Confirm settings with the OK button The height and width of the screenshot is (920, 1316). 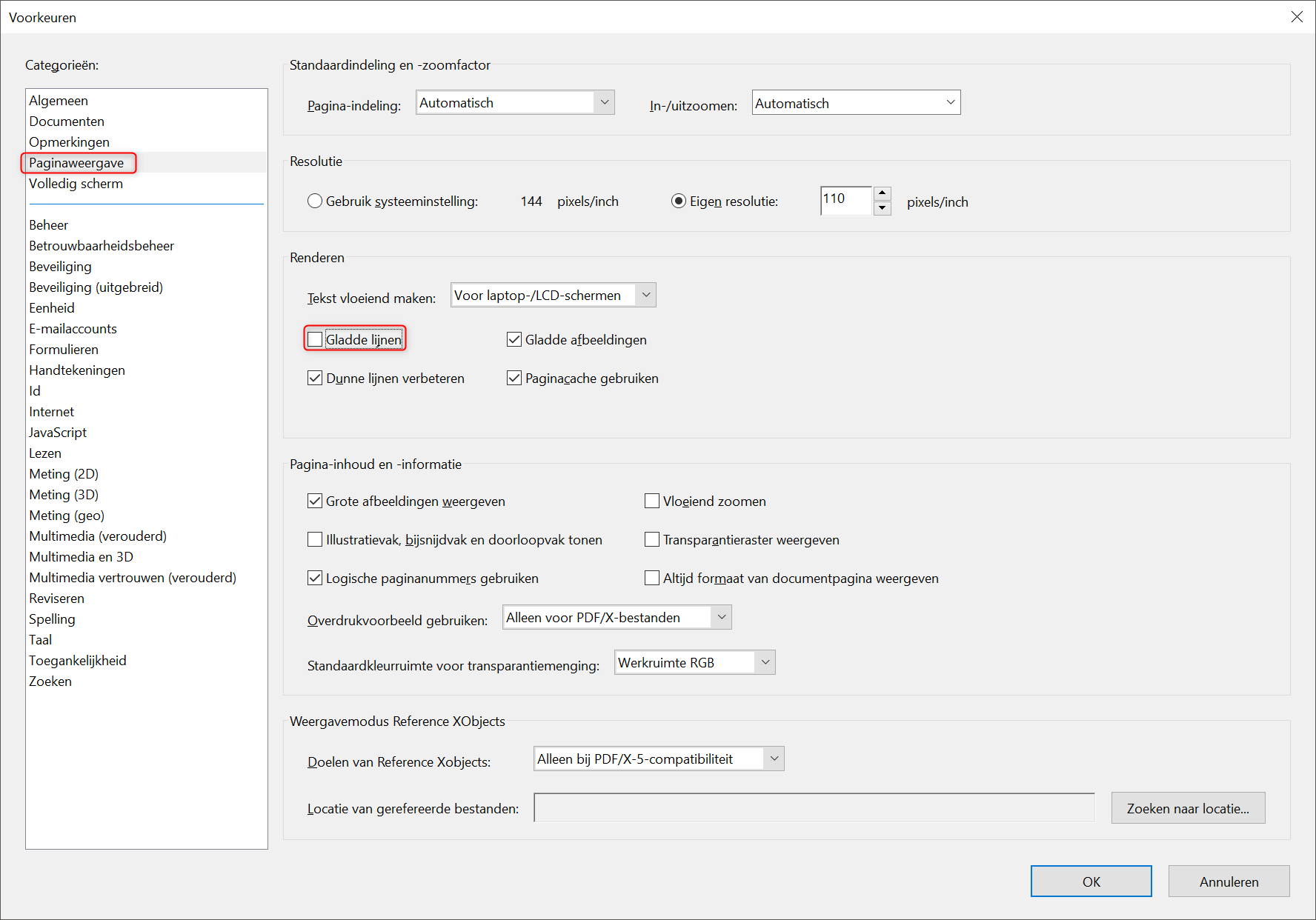click(1091, 881)
